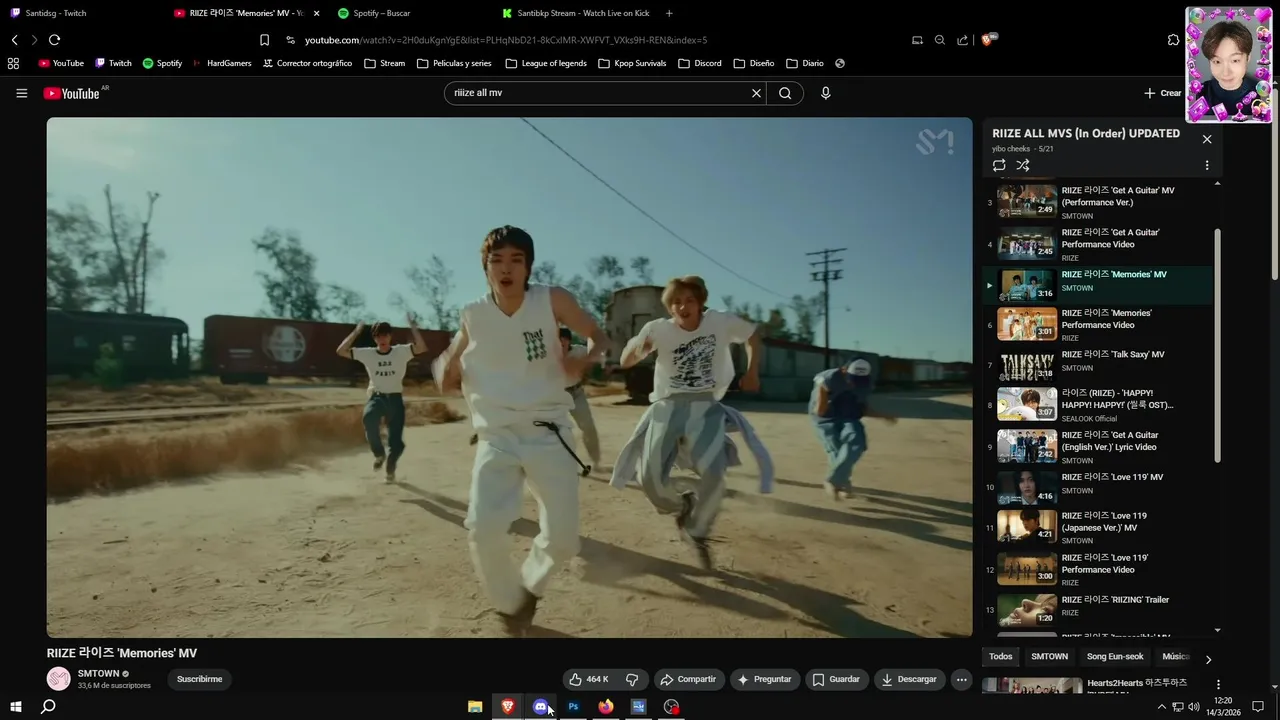The height and width of the screenshot is (720, 1280).
Task: Open more actions menu beside Descargar
Action: [x=961, y=679]
